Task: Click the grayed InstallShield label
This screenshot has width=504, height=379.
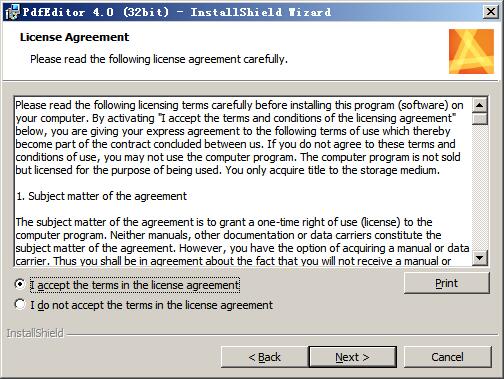Action: click(35, 333)
